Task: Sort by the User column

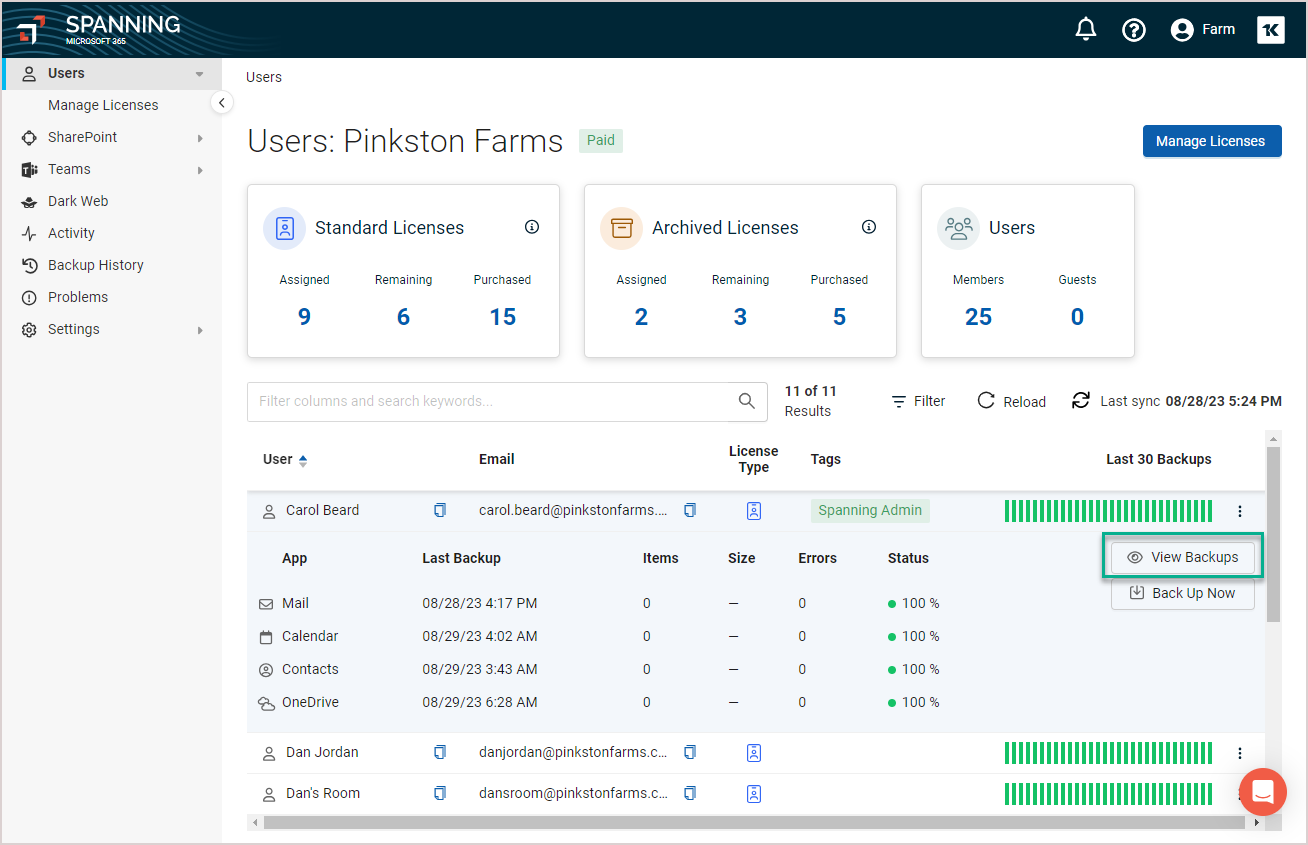Action: (x=285, y=460)
